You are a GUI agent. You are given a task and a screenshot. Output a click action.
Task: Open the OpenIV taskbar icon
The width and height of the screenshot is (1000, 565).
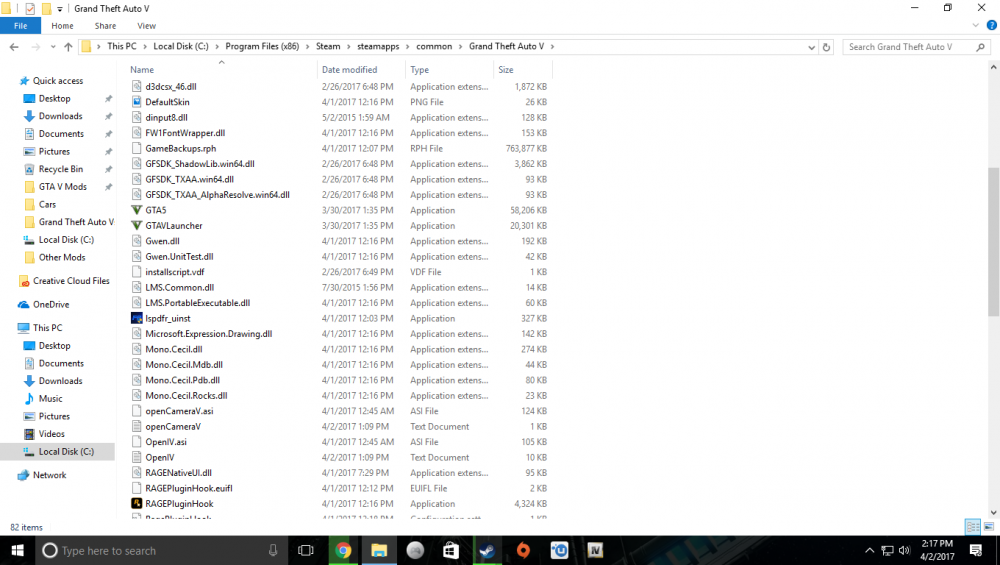pyautogui.click(x=595, y=550)
